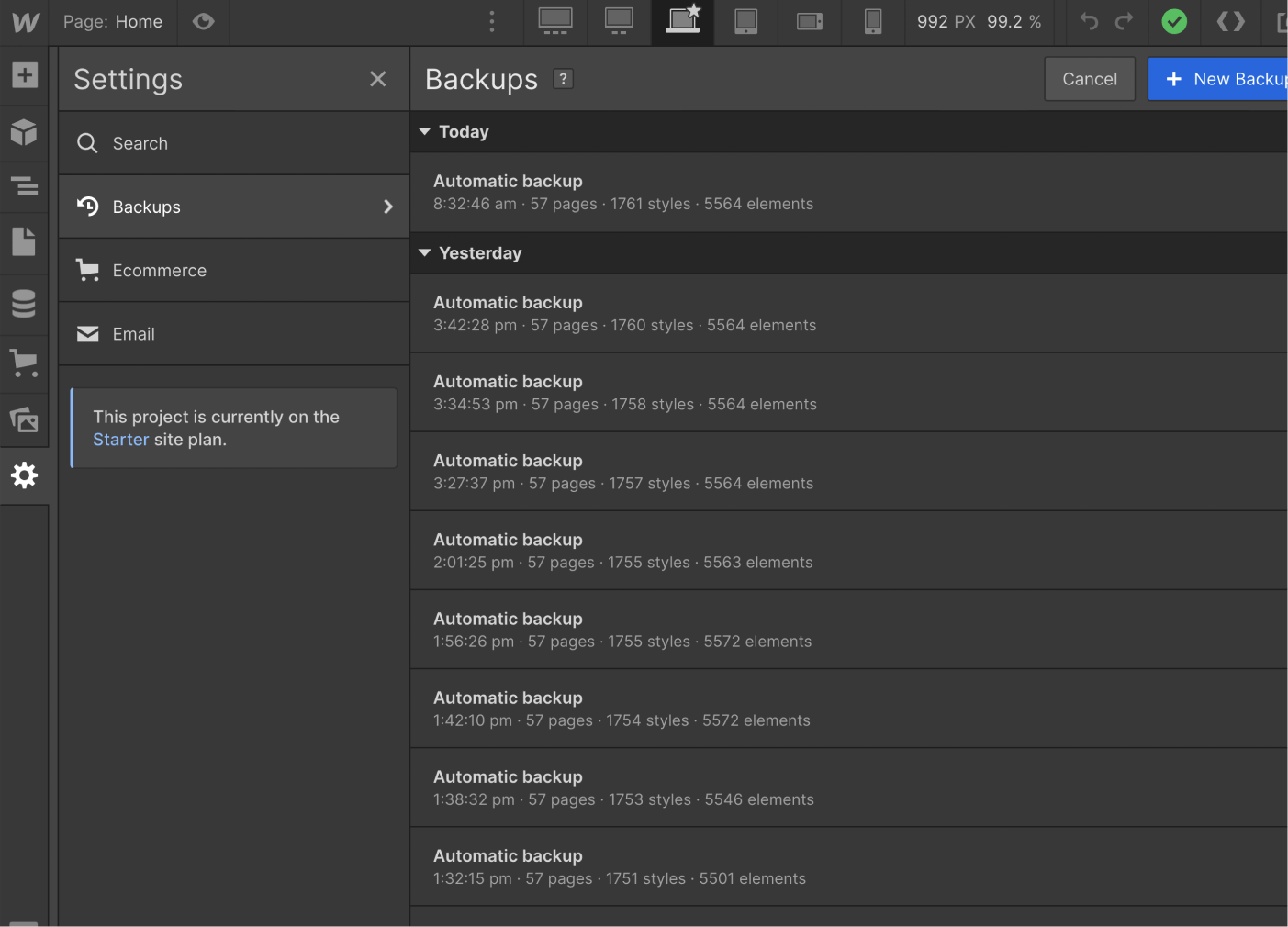
Task: Switch to mobile portrait breakpoint
Action: click(x=872, y=22)
